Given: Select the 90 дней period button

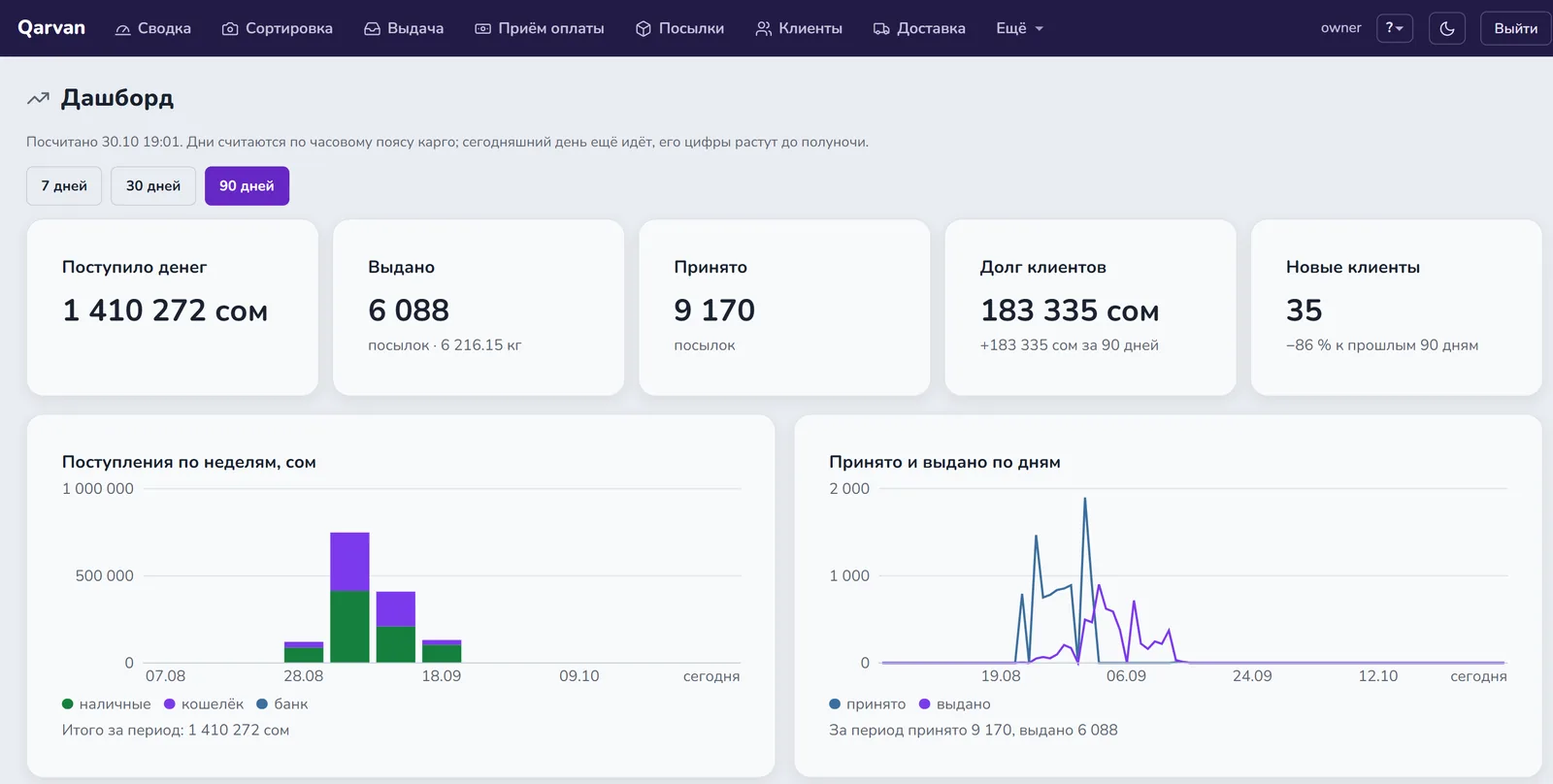Looking at the screenshot, I should click(247, 186).
